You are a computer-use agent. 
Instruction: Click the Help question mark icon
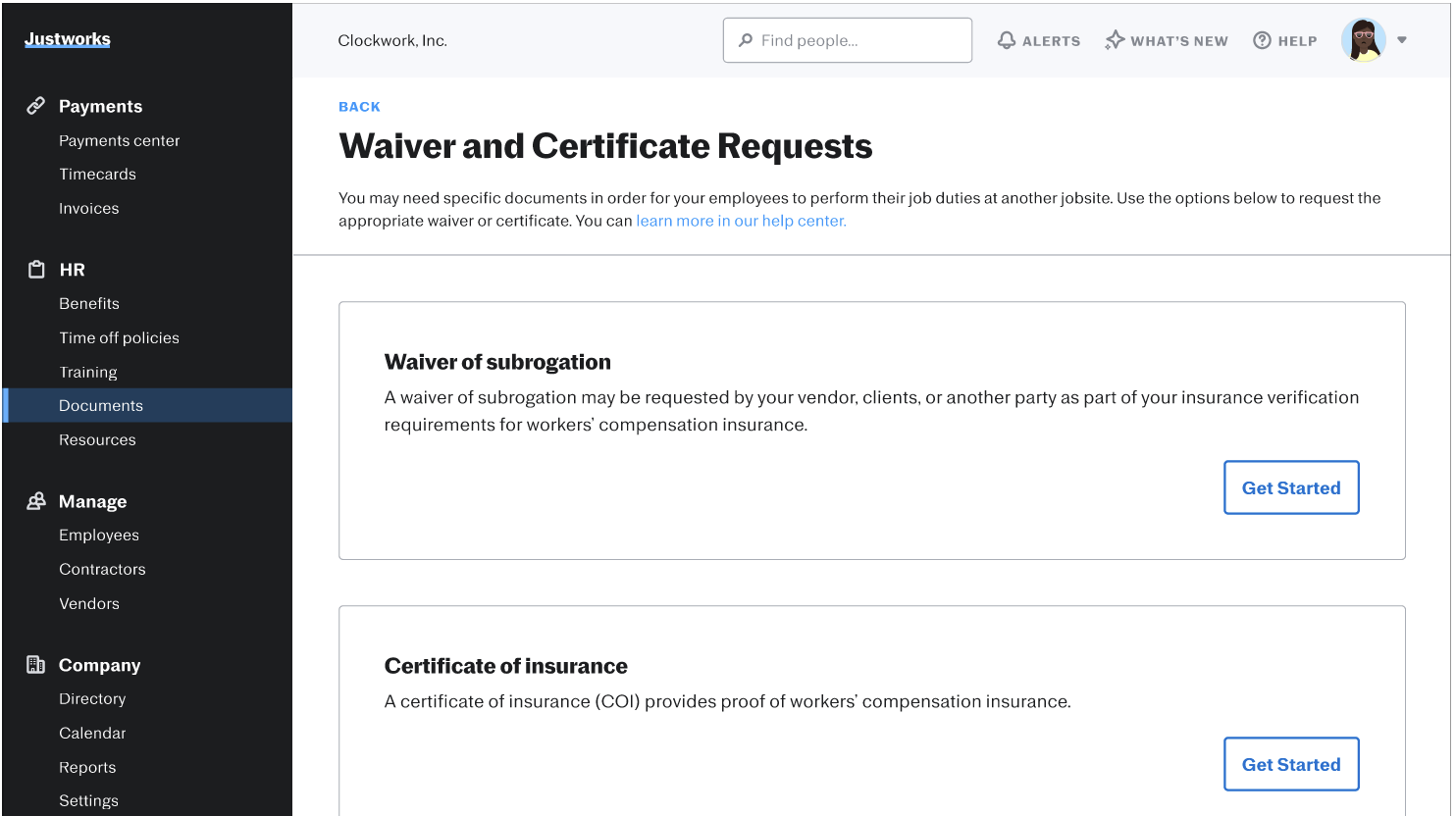point(1263,40)
